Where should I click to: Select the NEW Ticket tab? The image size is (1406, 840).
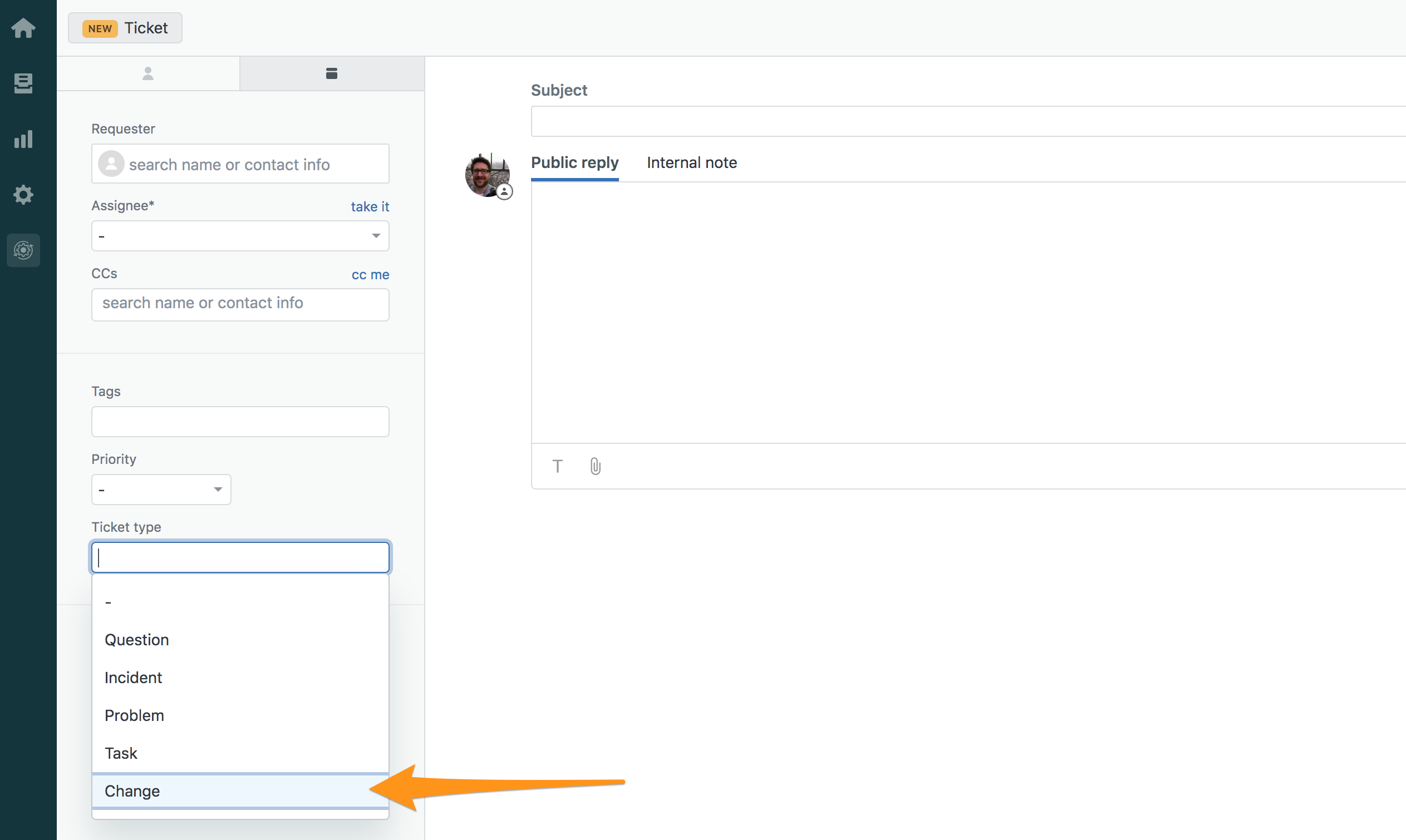(x=125, y=28)
